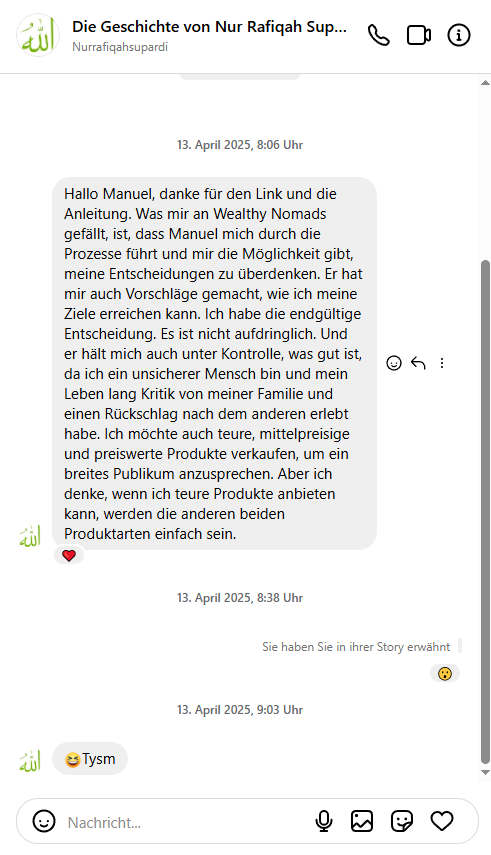This screenshot has width=491, height=855.
Task: Focus the "Nachricht..." message input field
Action: point(185,822)
